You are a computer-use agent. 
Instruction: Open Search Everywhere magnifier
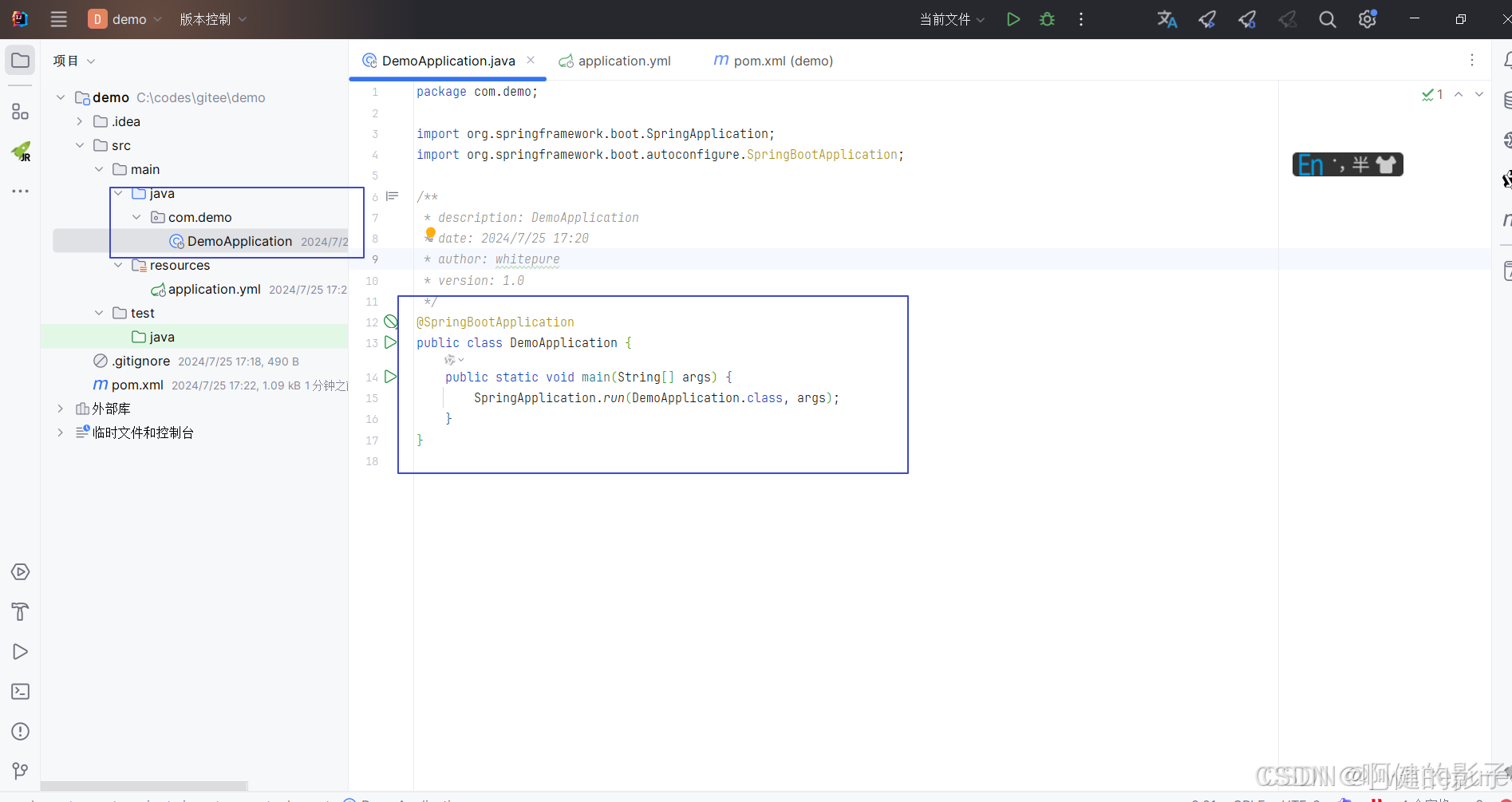click(1328, 19)
